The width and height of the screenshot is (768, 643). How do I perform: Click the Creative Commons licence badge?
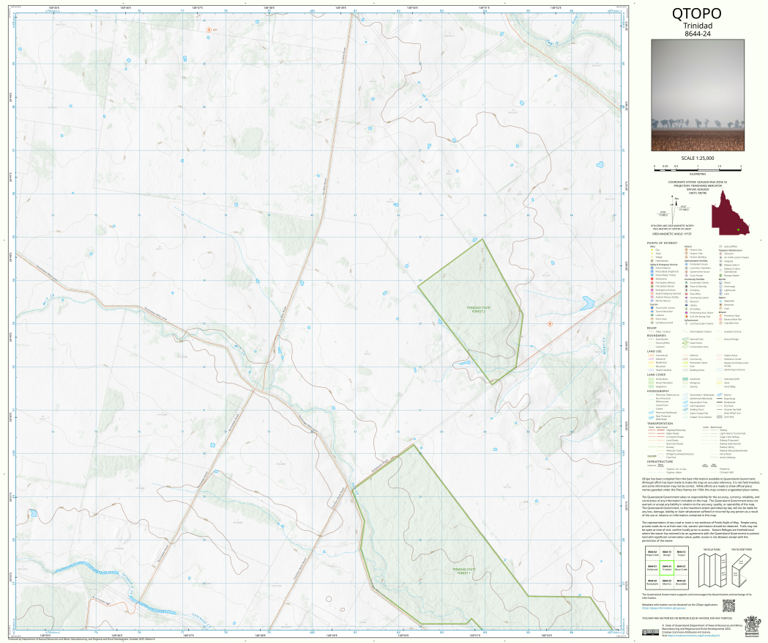[x=651, y=632]
